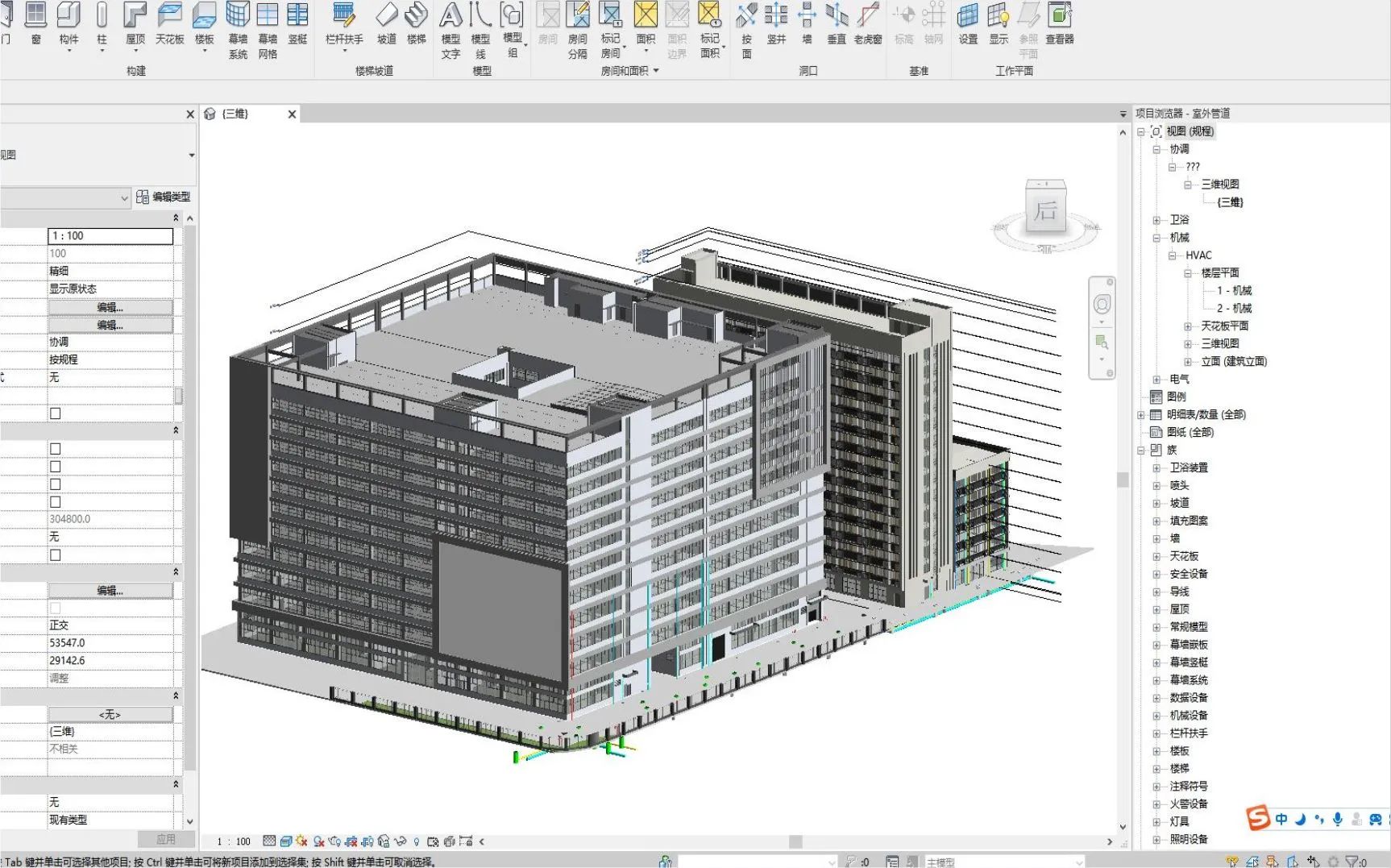
Task: Click the 编辑类型 button
Action: pos(164,197)
